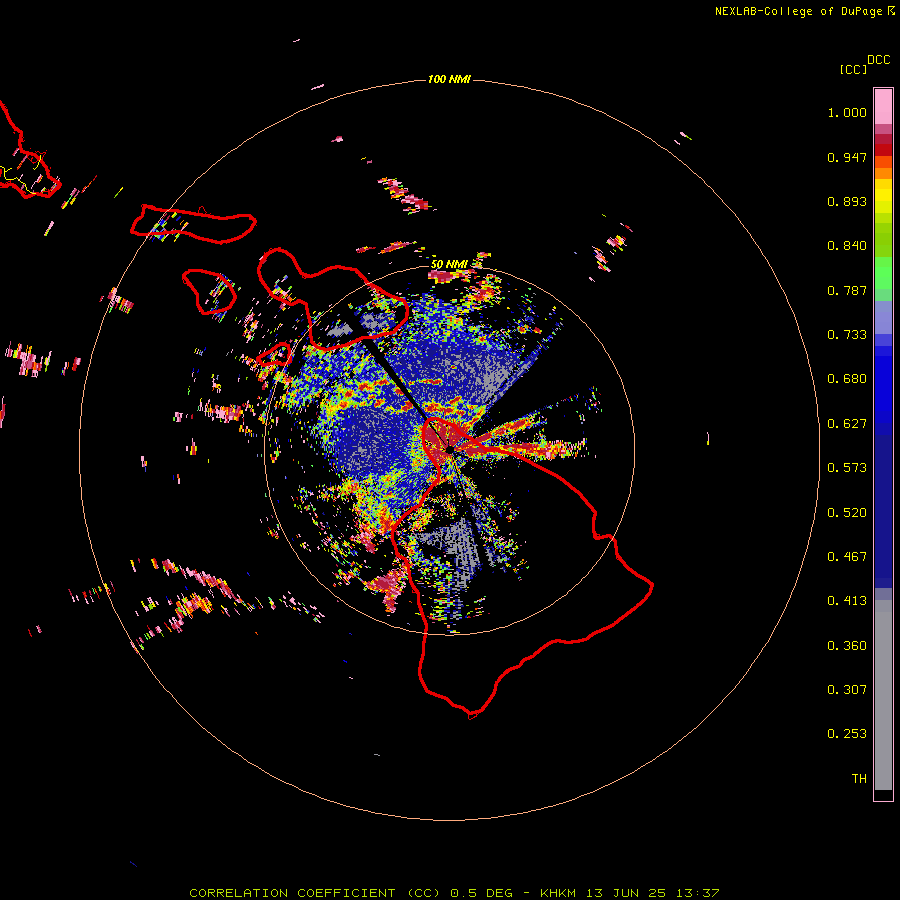This screenshot has height=900, width=900.
Task: Click the 0.413 color scale value
Action: coord(847,601)
